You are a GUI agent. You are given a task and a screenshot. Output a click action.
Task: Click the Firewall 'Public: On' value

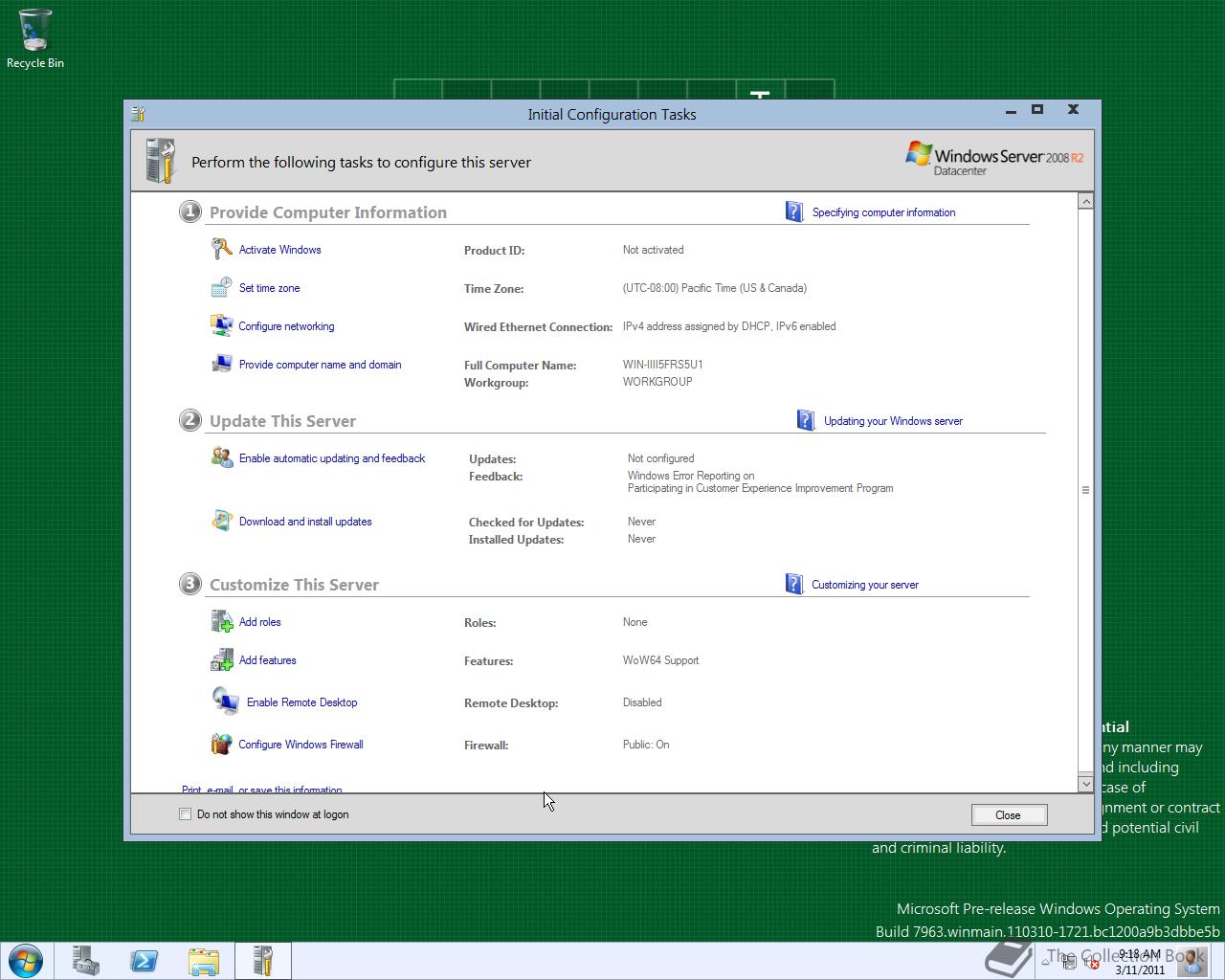pos(646,745)
